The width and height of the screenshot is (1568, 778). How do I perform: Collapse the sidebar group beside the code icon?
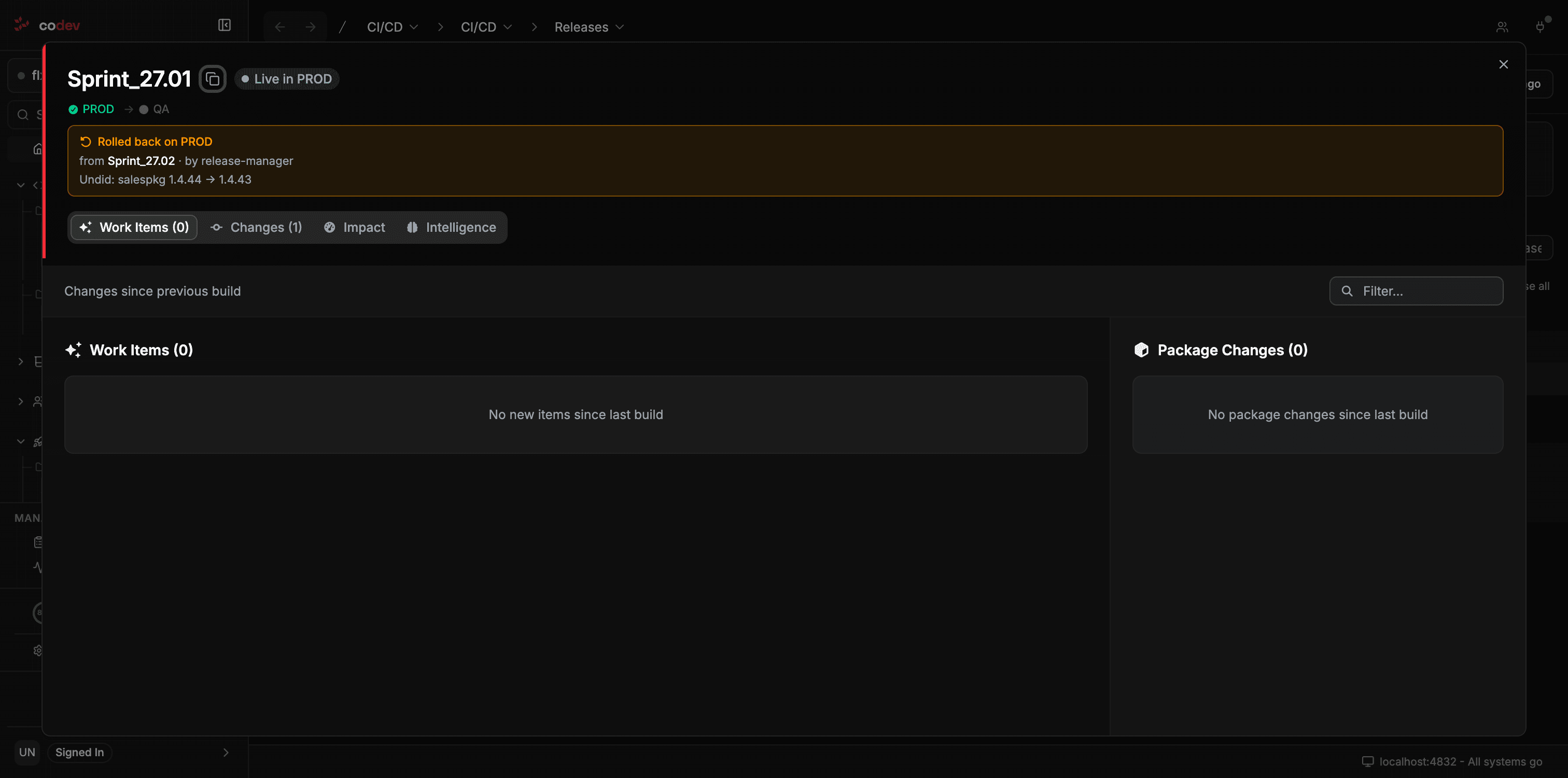point(21,185)
